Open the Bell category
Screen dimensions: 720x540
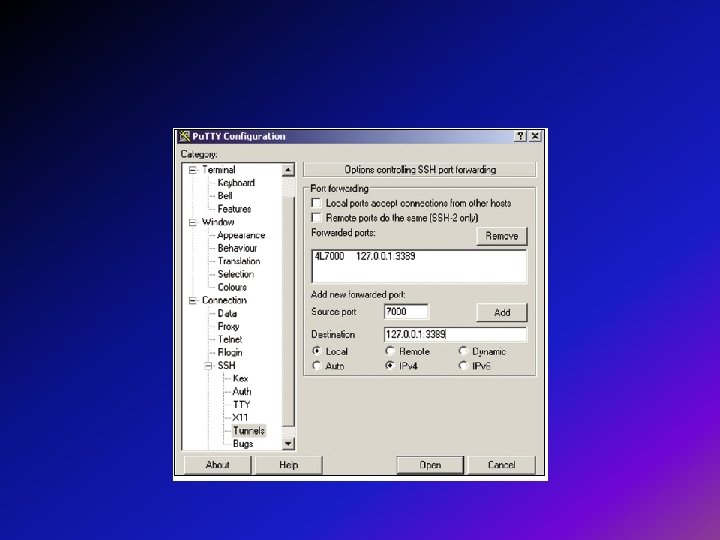[x=225, y=196]
